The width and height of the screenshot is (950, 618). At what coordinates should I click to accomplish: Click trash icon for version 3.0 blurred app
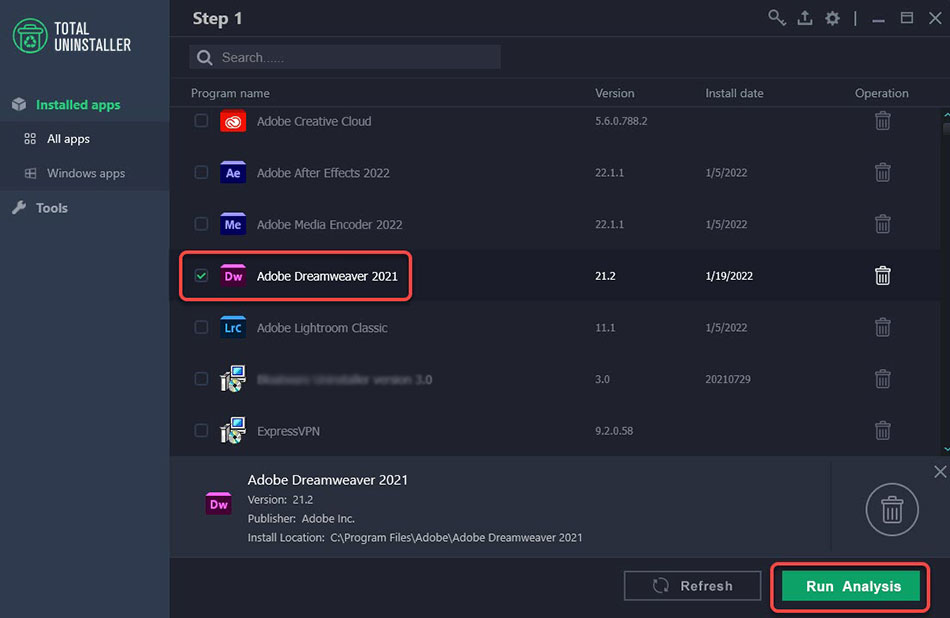tap(883, 379)
